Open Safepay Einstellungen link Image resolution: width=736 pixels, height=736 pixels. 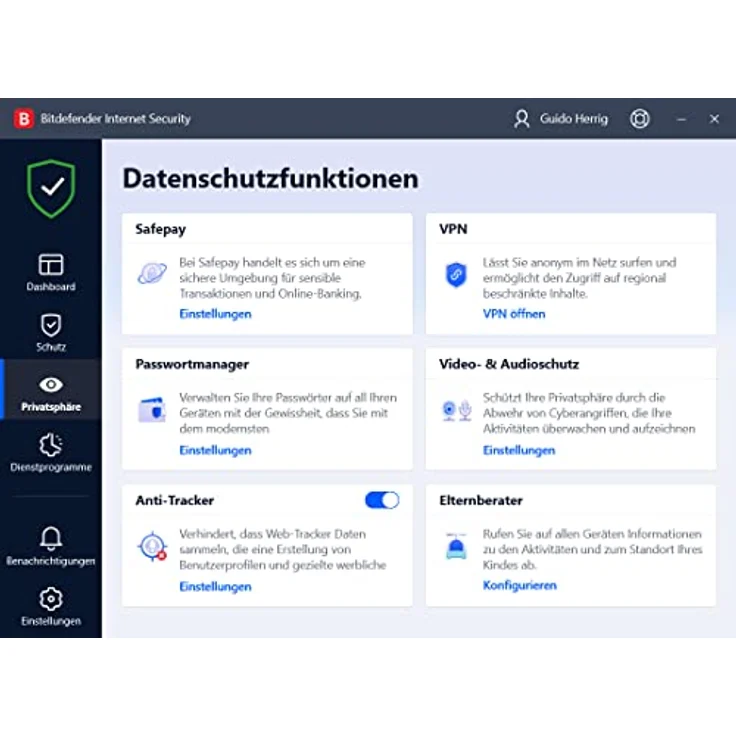[215, 314]
